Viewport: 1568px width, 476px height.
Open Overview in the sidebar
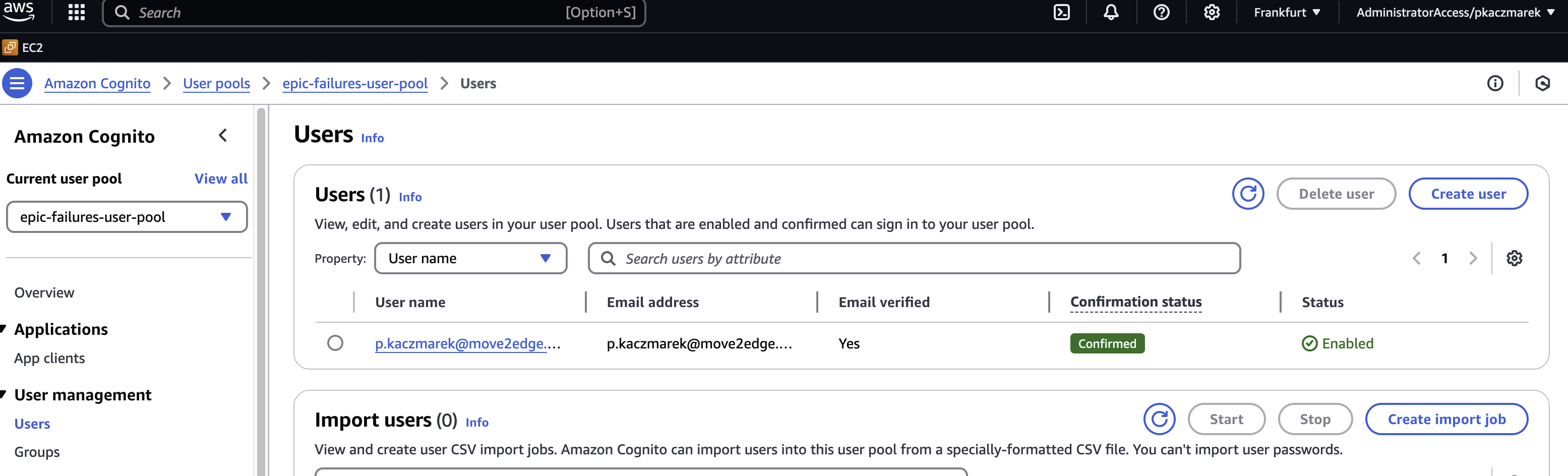44,292
